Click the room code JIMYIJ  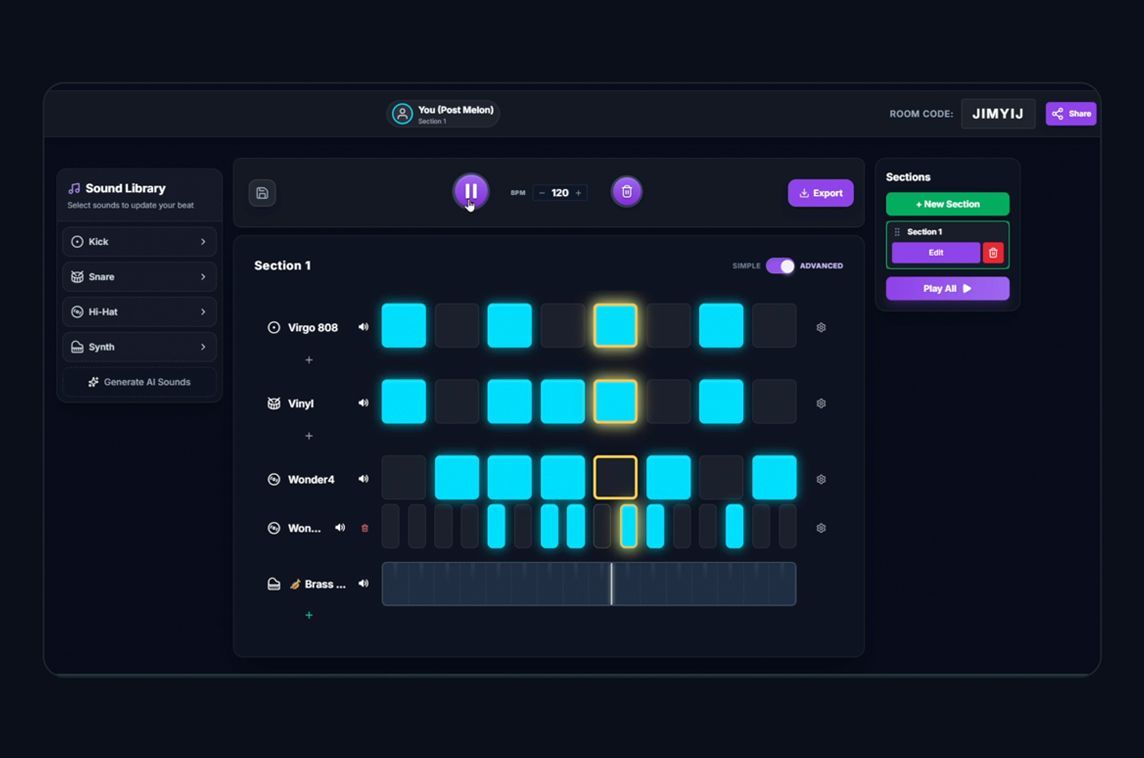997,114
